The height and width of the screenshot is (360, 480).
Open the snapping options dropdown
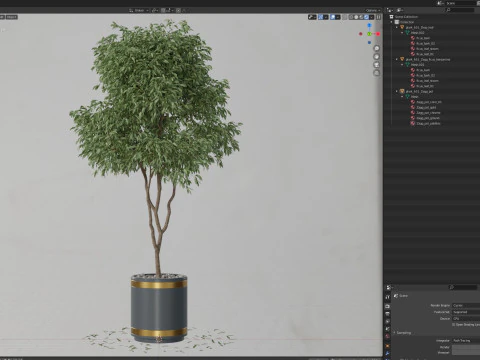point(170,10)
